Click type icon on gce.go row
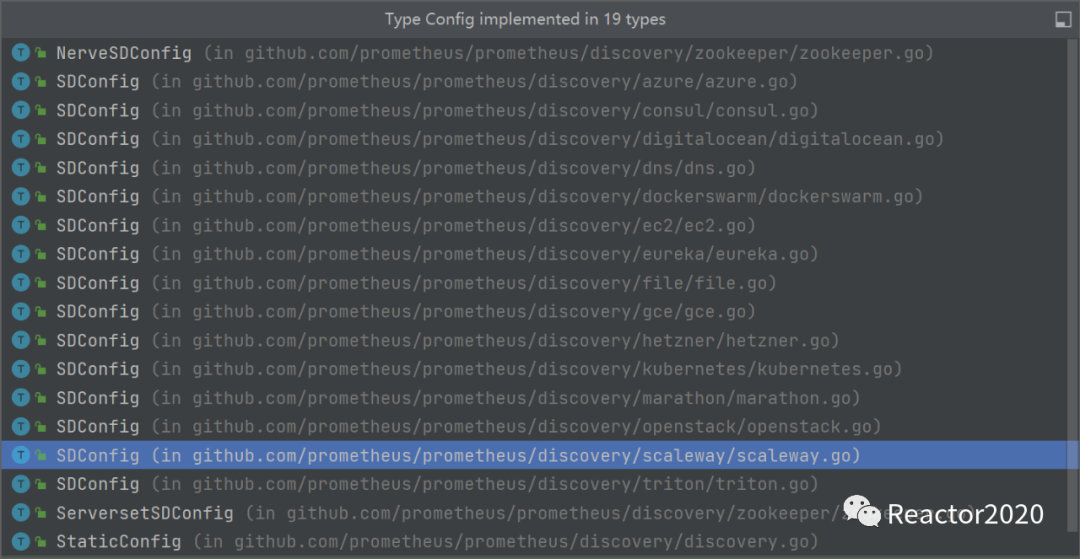This screenshot has width=1080, height=559. [x=21, y=311]
